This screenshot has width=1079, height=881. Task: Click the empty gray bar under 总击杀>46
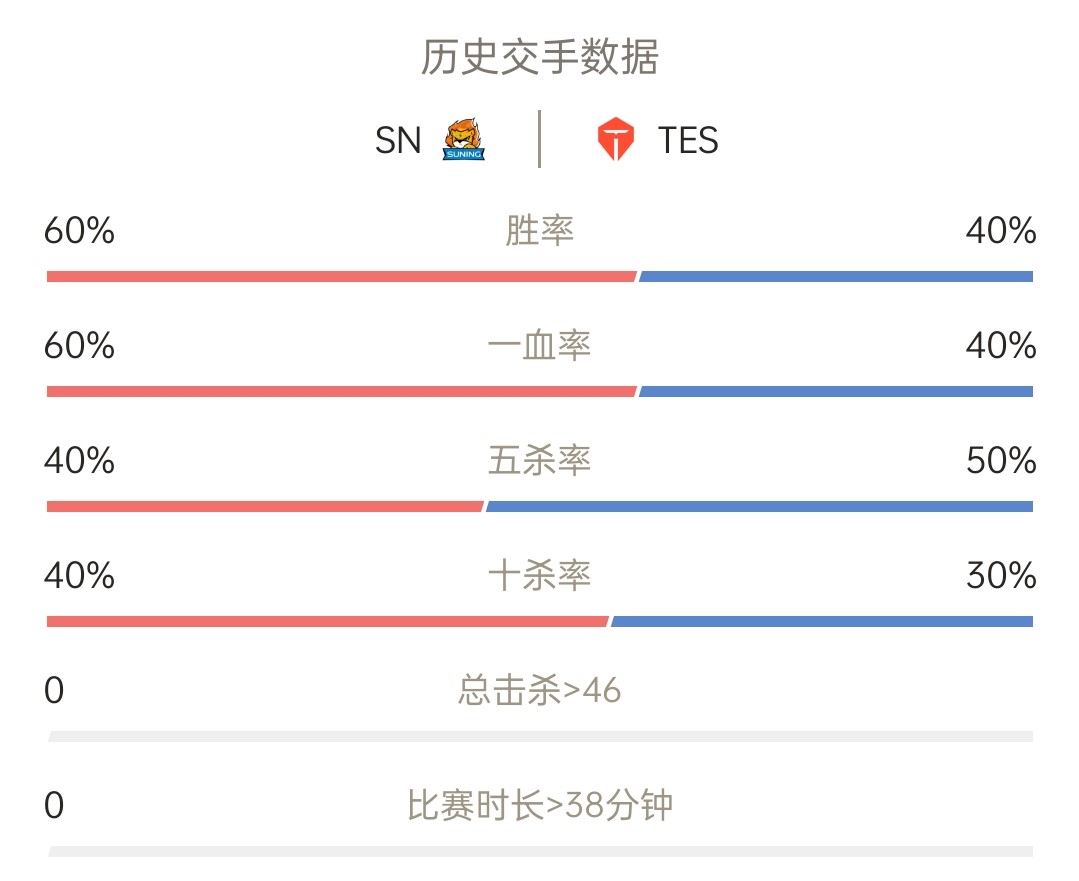coord(540,736)
